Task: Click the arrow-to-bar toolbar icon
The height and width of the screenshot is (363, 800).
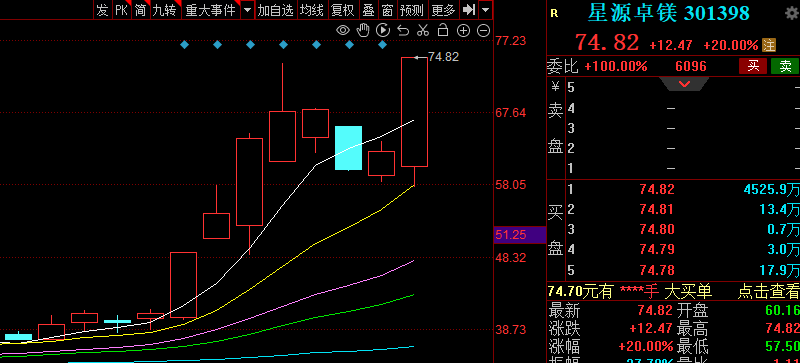Action: (x=468, y=10)
